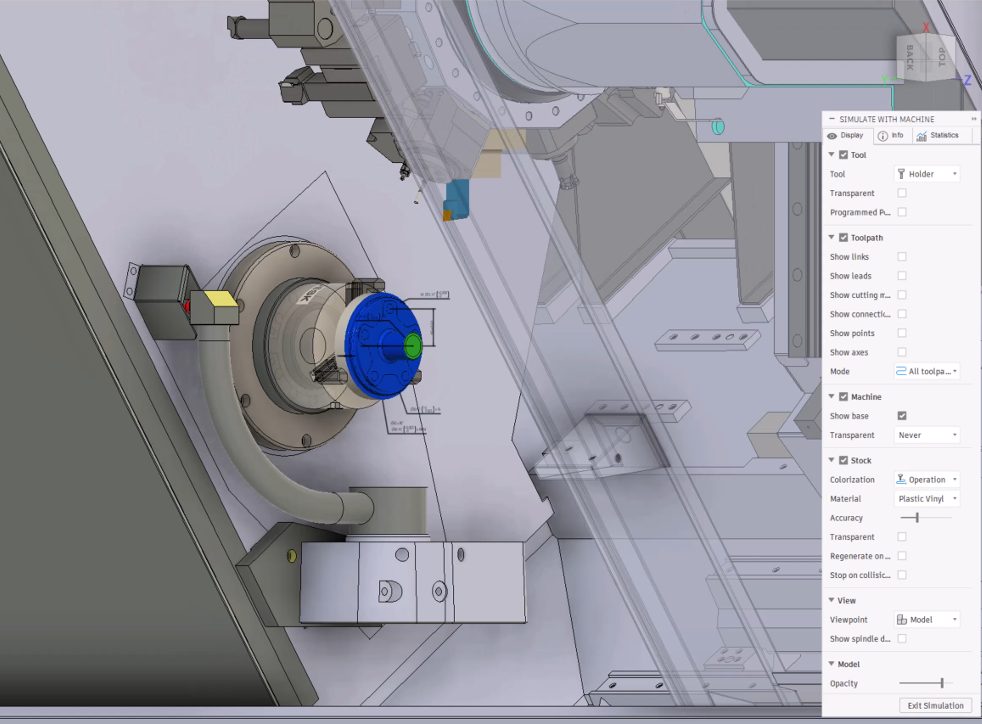
Task: Collapse the View section triangle
Action: pos(831,600)
